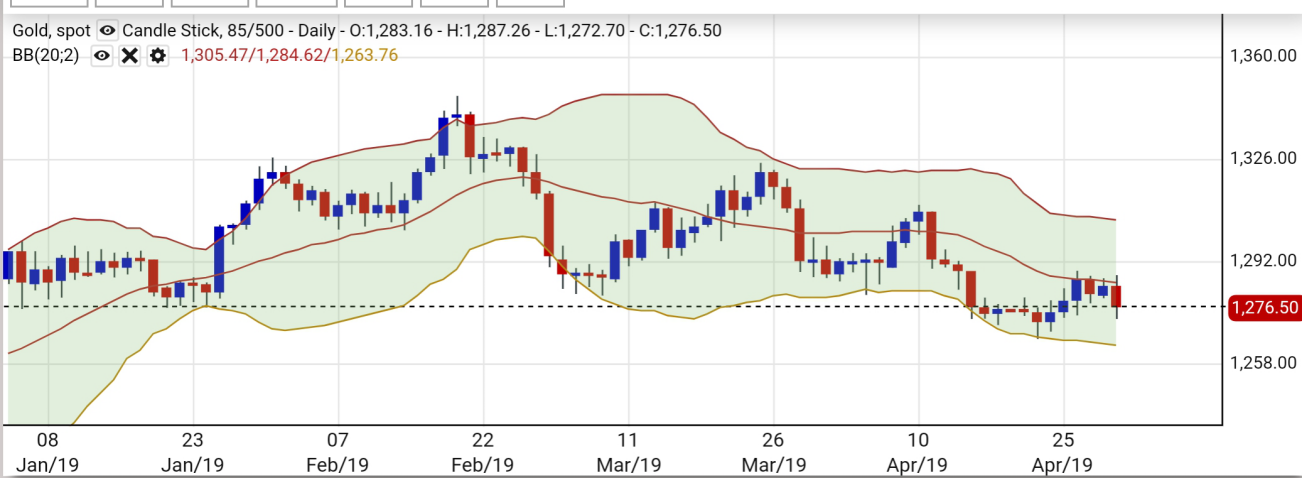Click the 11 Mar/19 date label
1302x478 pixels.
(x=628, y=452)
